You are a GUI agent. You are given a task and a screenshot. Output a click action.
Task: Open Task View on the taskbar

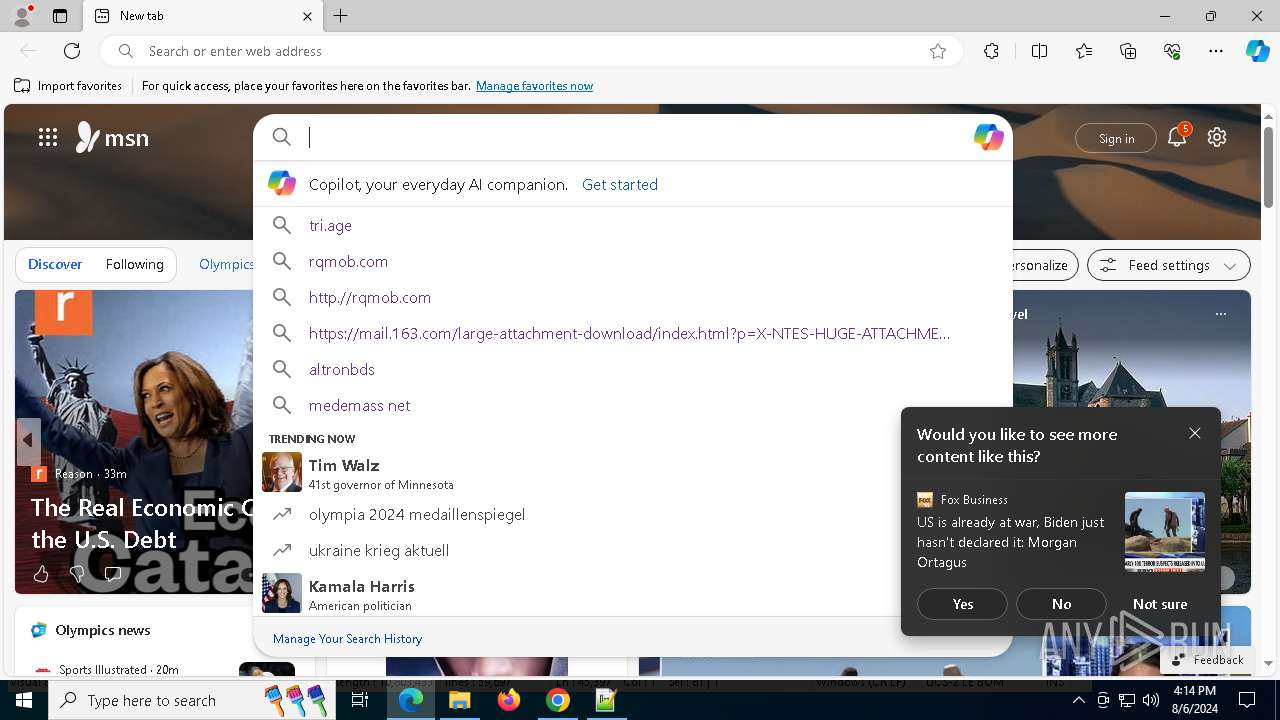pyautogui.click(x=360, y=700)
